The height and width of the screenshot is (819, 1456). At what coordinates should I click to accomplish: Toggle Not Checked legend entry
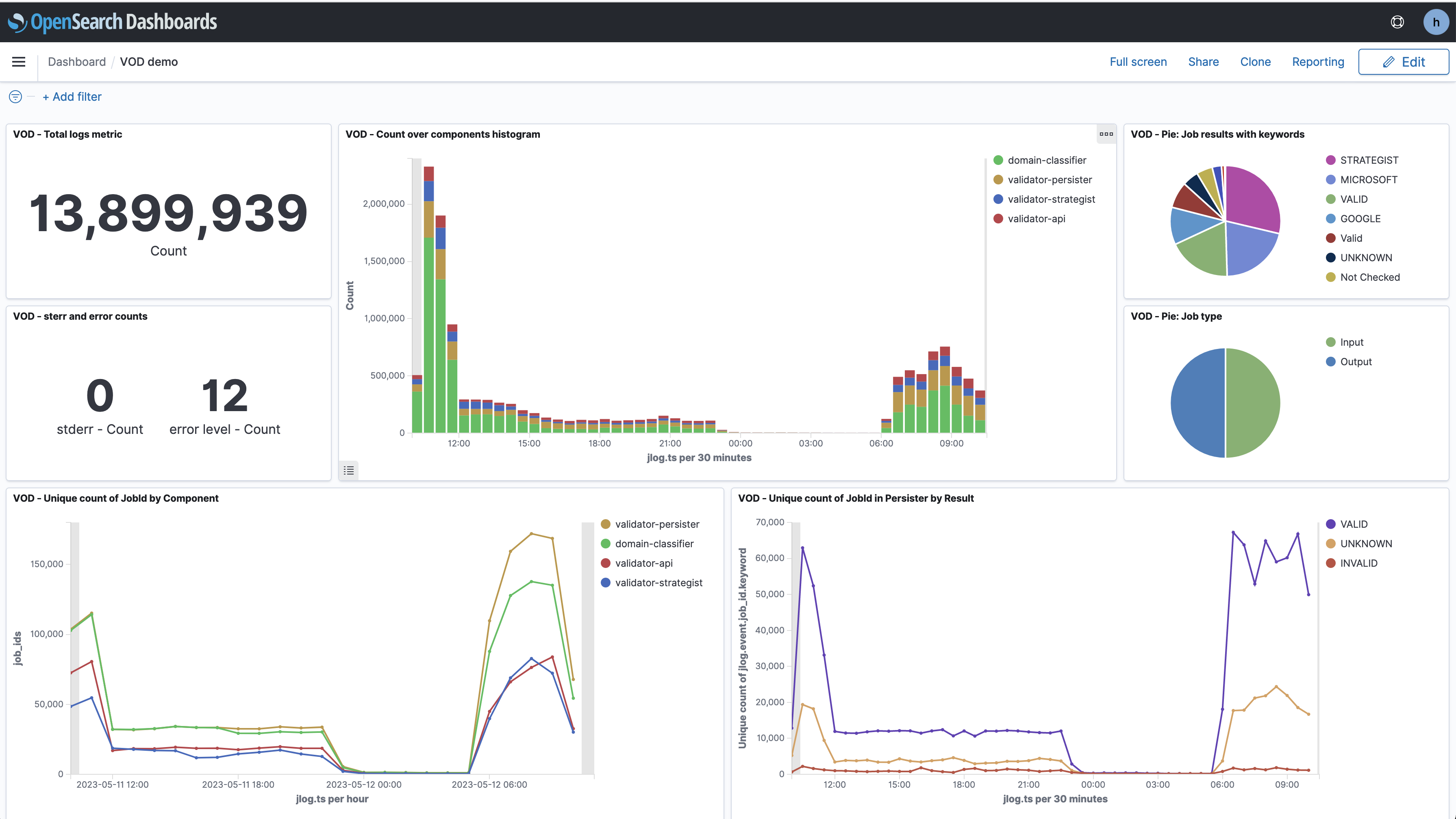[x=1363, y=277]
